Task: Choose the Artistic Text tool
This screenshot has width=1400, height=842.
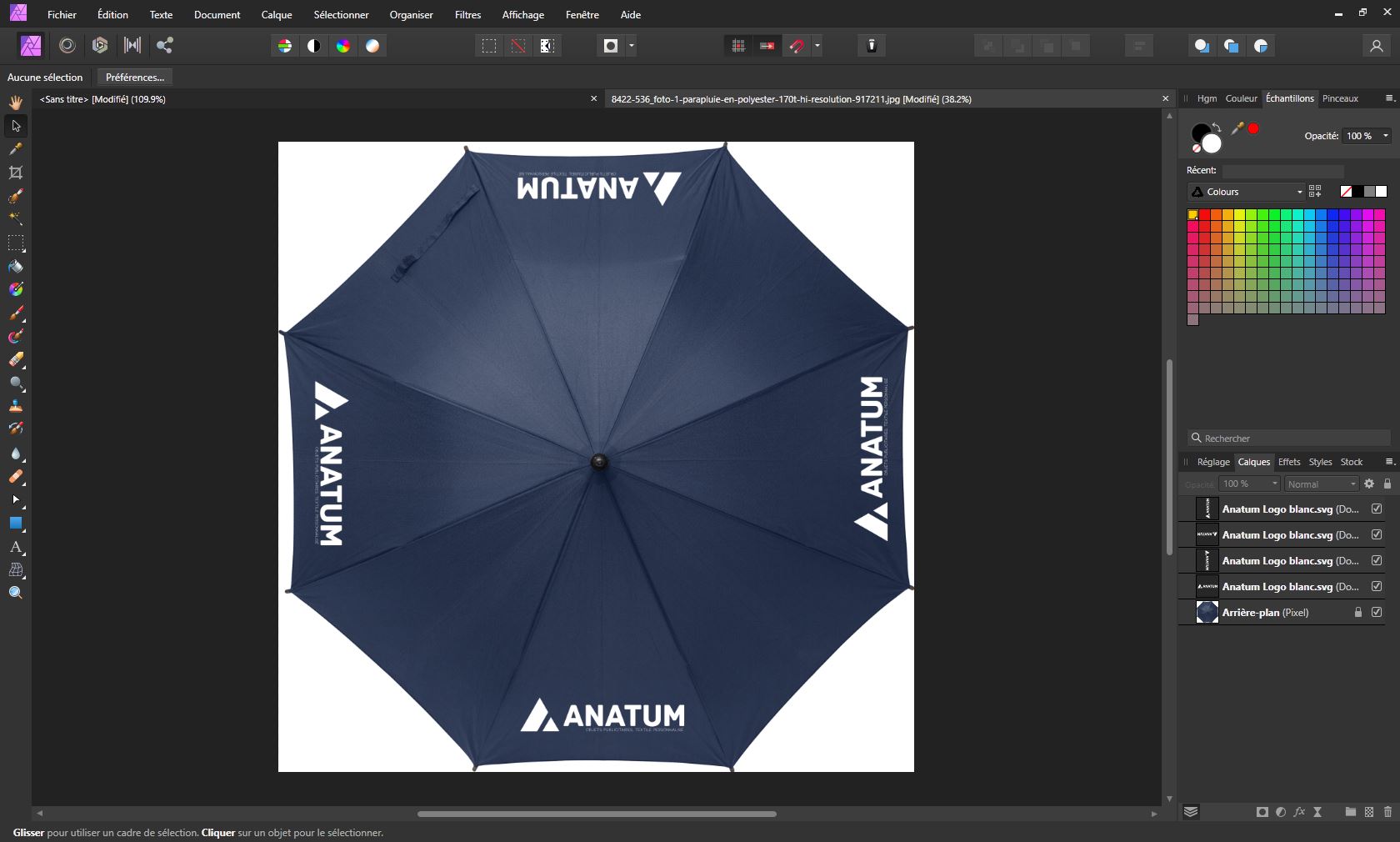Action: (x=16, y=547)
